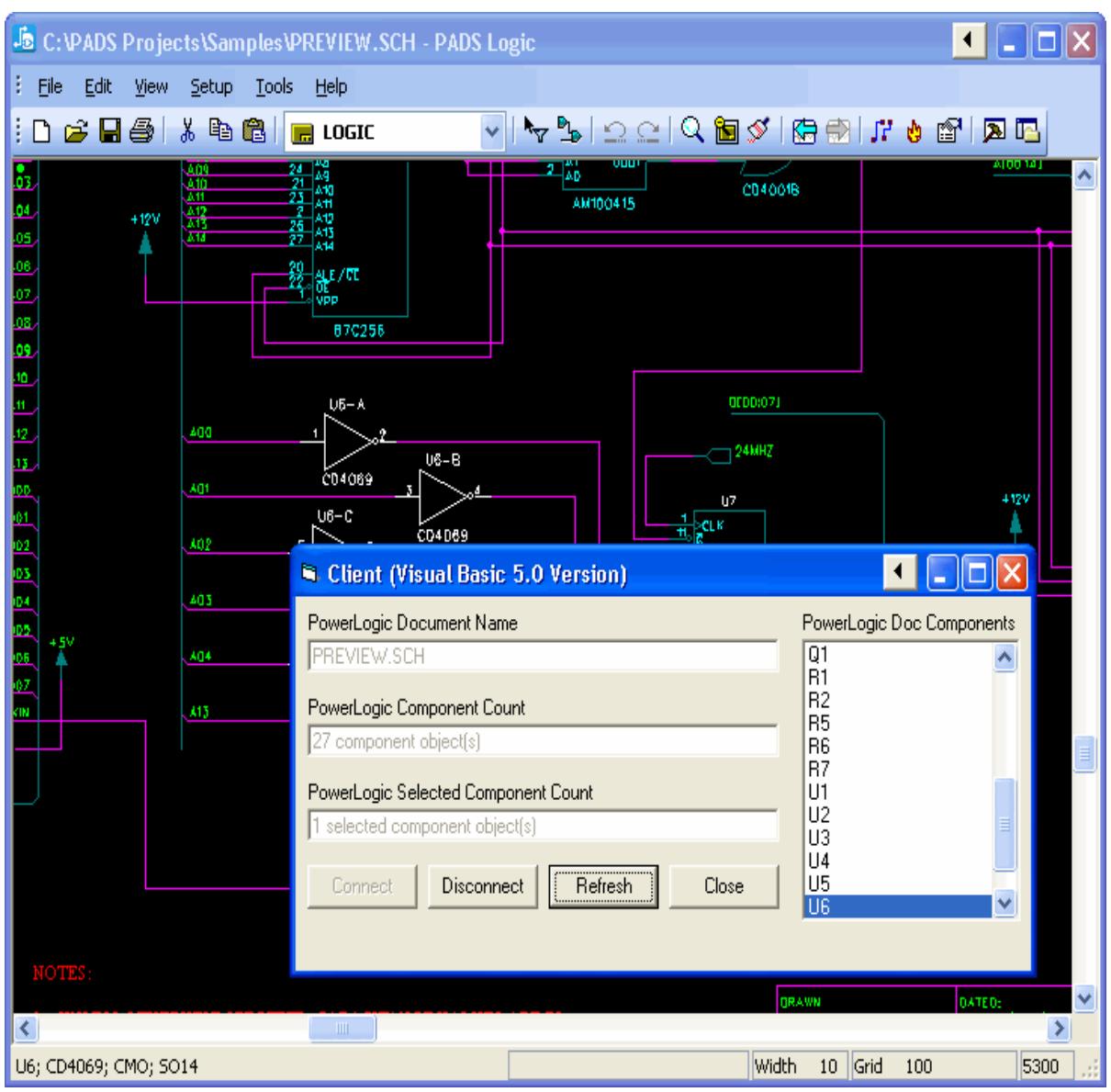Viewport: 1111px width, 1092px height.
Task: Save the schematic using the floppy disk icon
Action: [108, 133]
